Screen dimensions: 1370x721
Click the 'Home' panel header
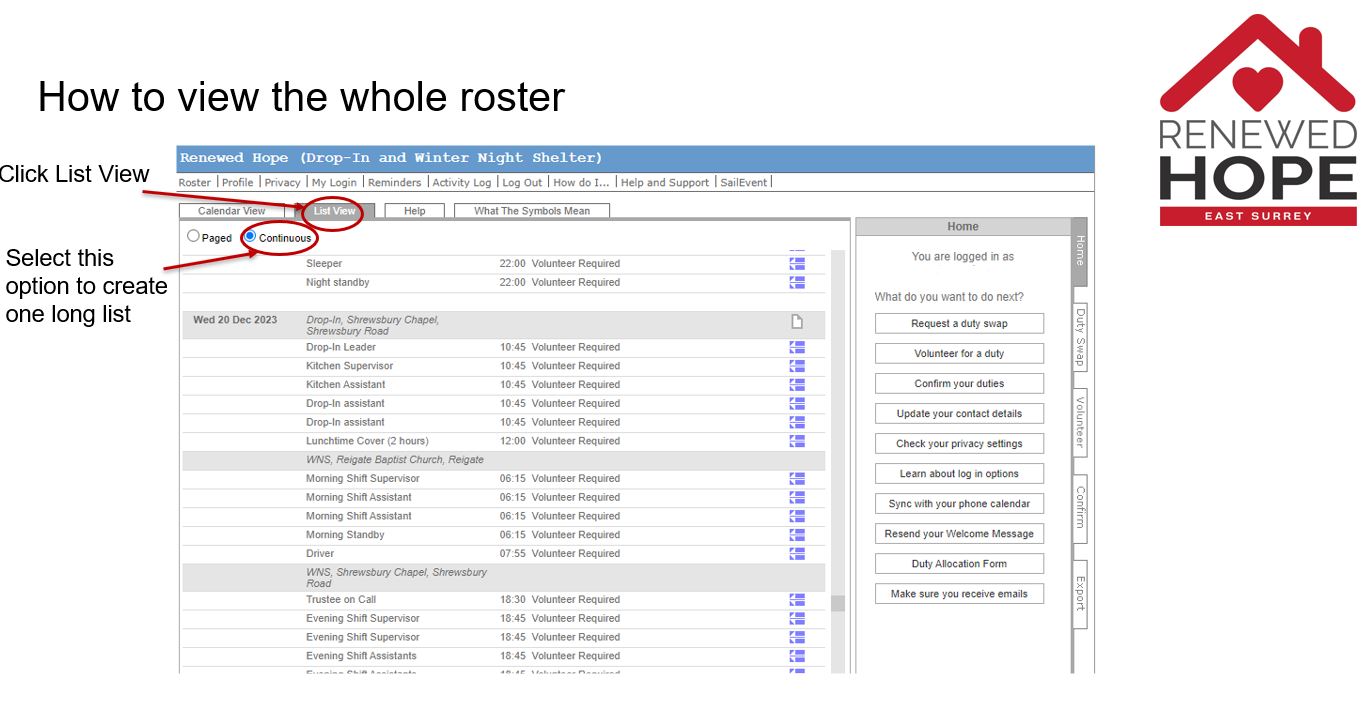[963, 227]
